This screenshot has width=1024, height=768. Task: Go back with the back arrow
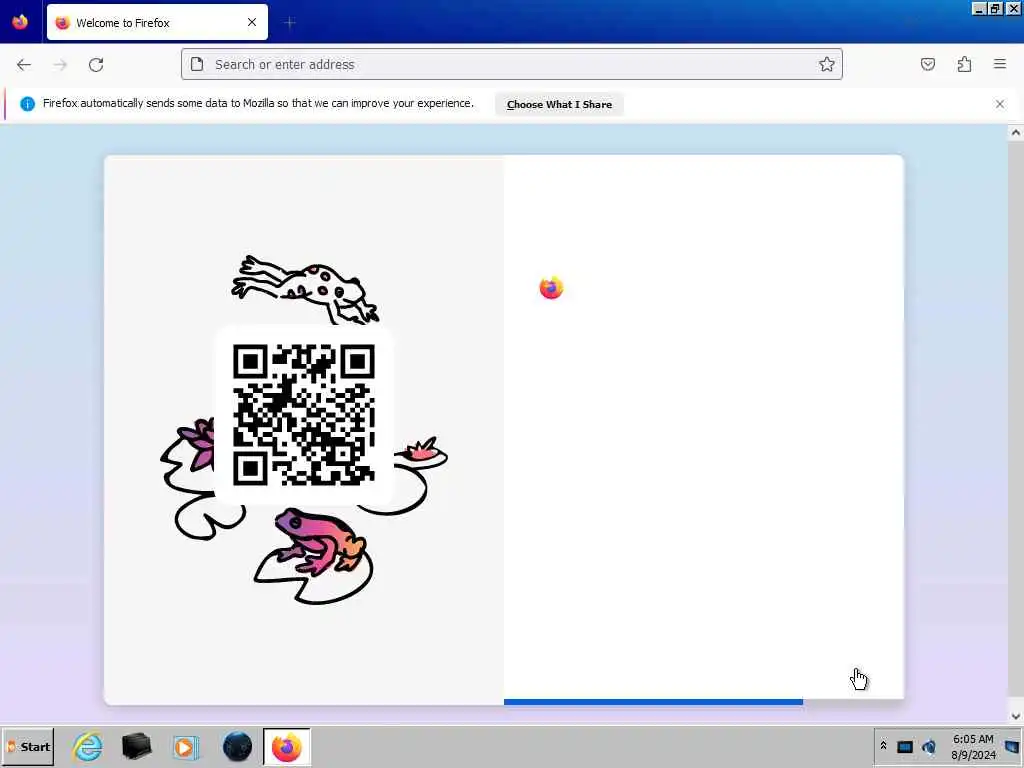point(24,64)
